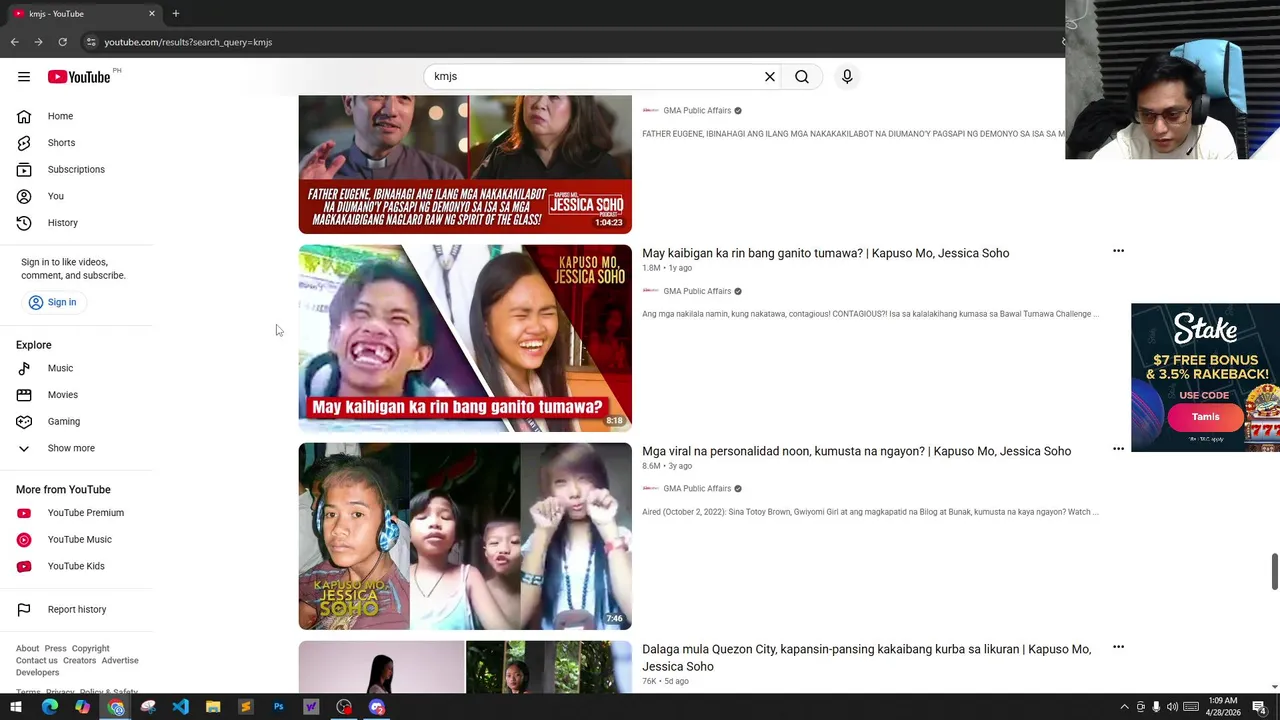
Task: Click the browser address bar URL
Action: [188, 42]
